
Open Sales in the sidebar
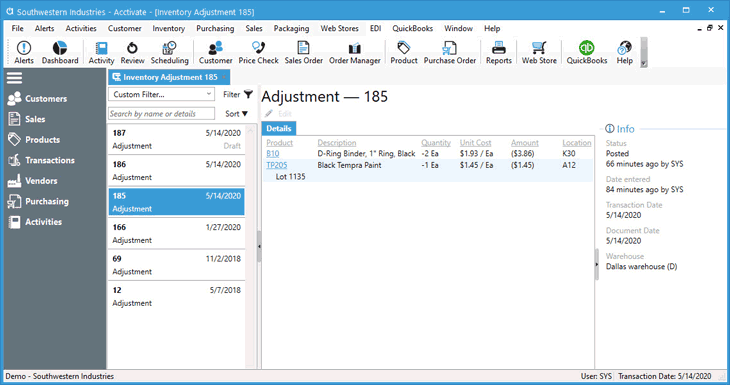click(x=27, y=119)
